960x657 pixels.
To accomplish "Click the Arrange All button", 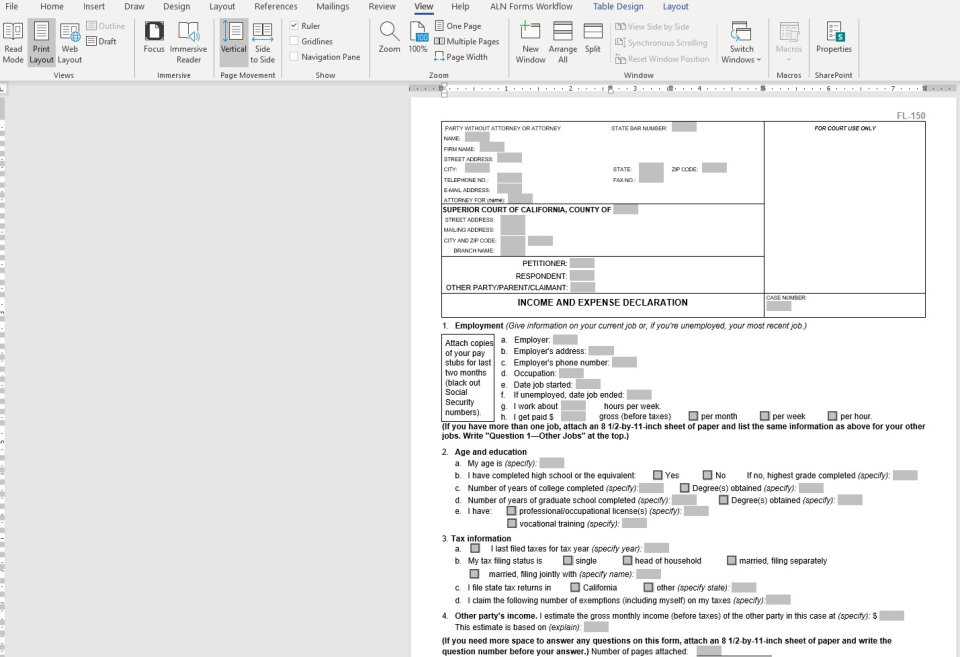I will [x=562, y=41].
